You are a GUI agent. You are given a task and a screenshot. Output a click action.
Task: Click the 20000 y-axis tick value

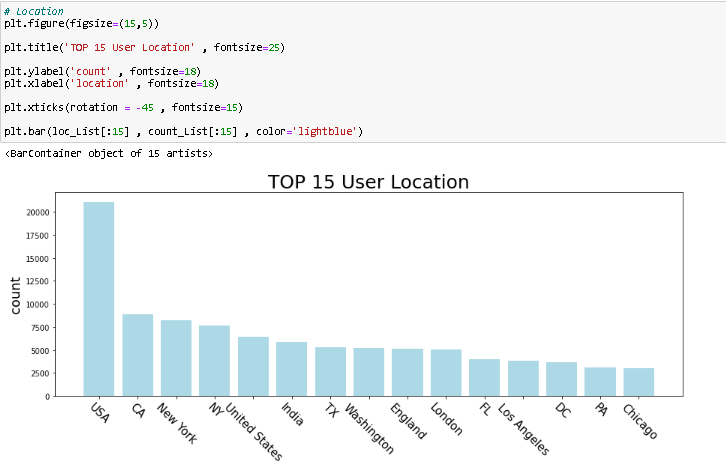tap(38, 213)
